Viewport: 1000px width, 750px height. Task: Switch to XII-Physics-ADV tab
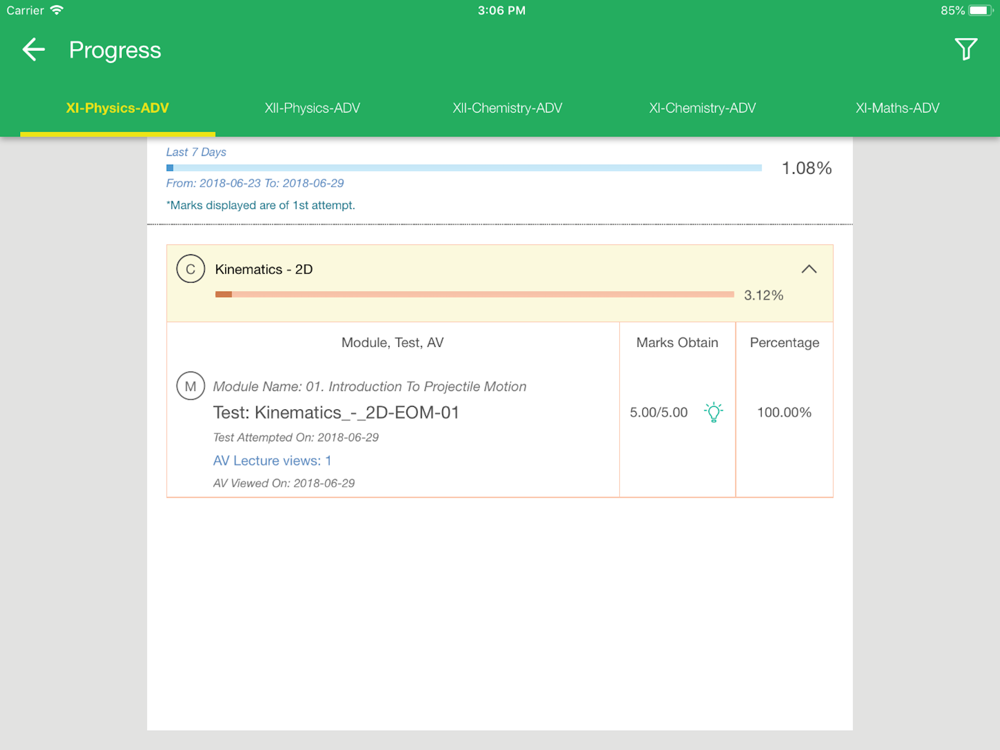coord(312,108)
